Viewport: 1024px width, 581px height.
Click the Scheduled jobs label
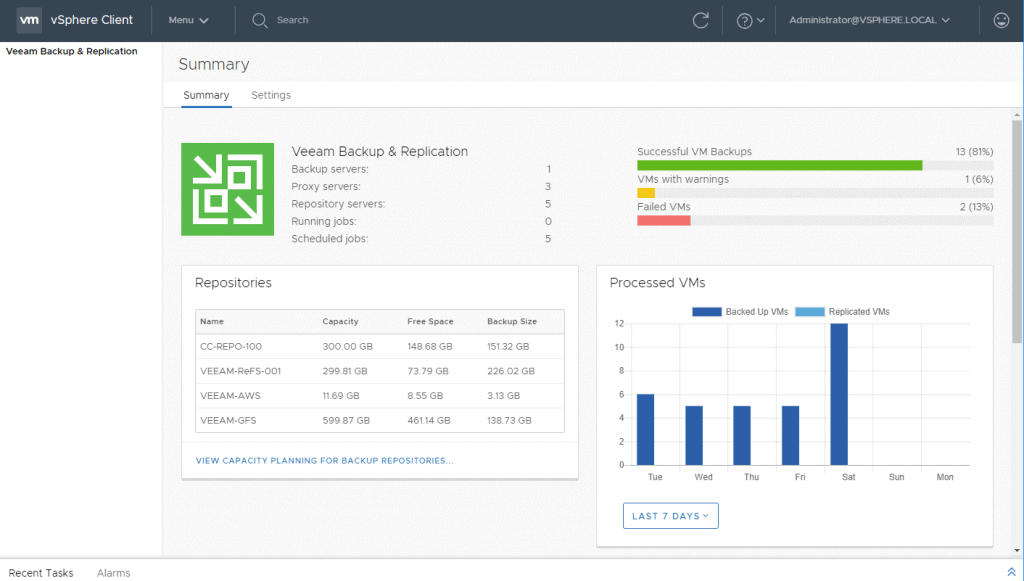click(330, 239)
